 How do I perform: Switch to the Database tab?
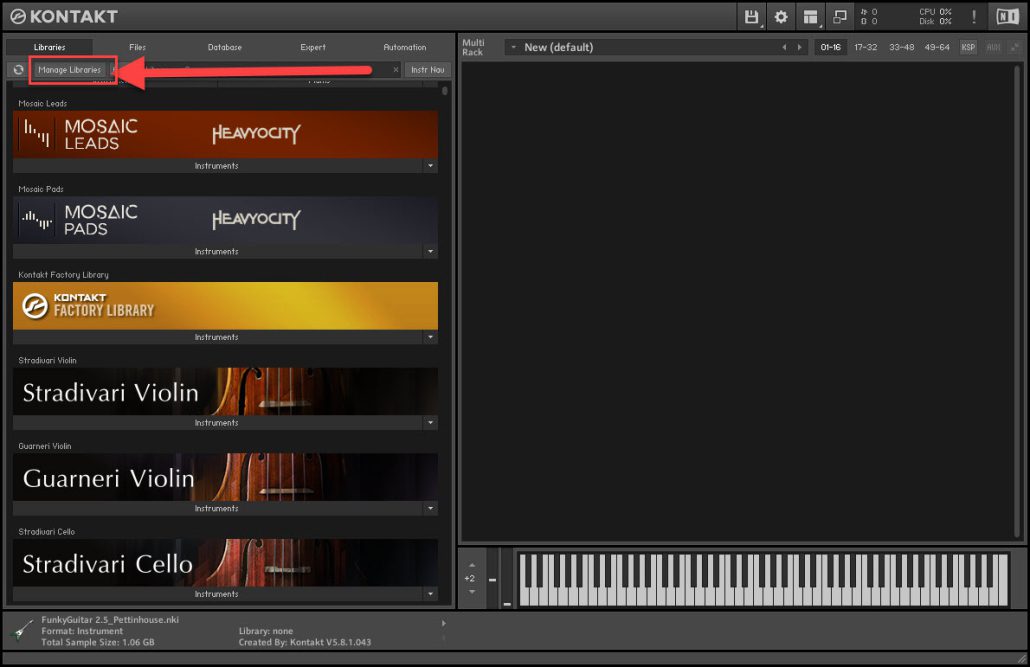pyautogui.click(x=225, y=47)
